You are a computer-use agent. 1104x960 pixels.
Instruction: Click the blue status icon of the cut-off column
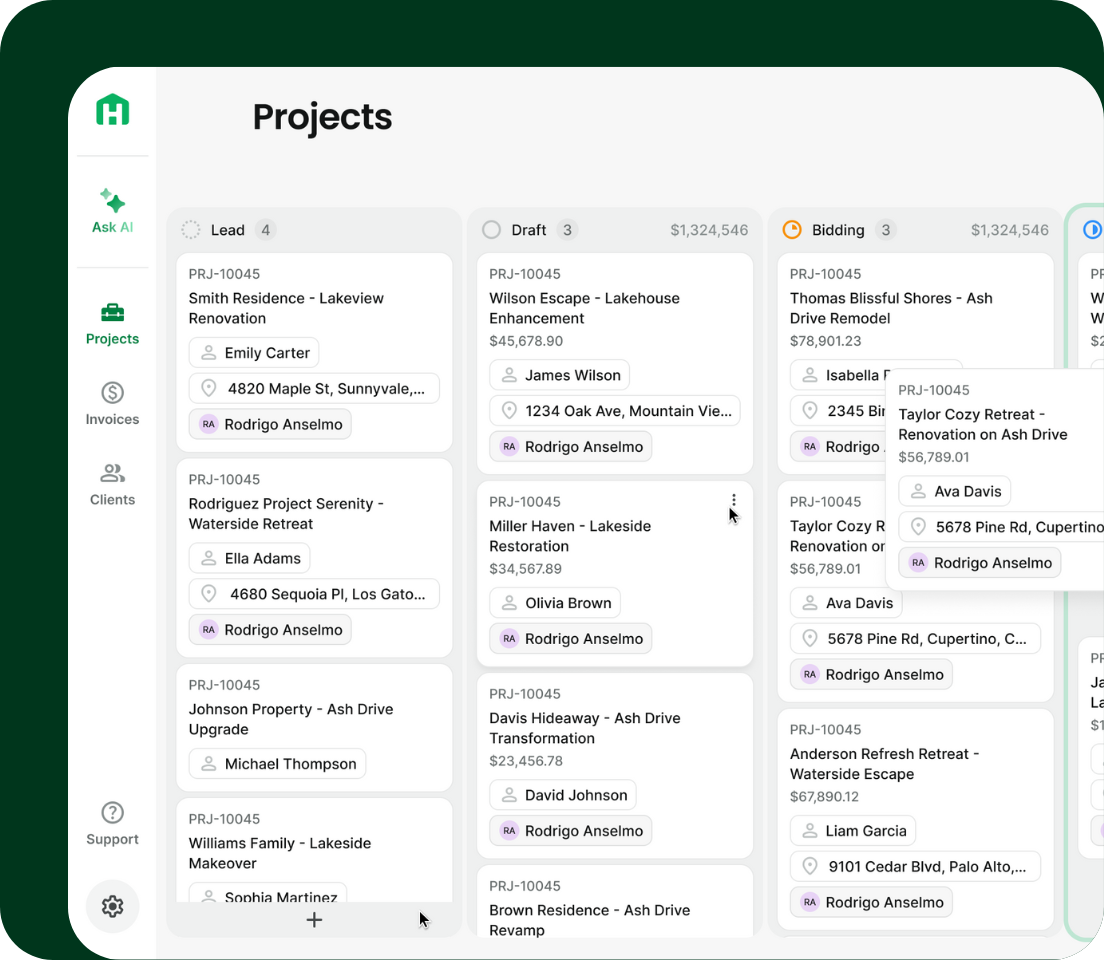(1093, 230)
